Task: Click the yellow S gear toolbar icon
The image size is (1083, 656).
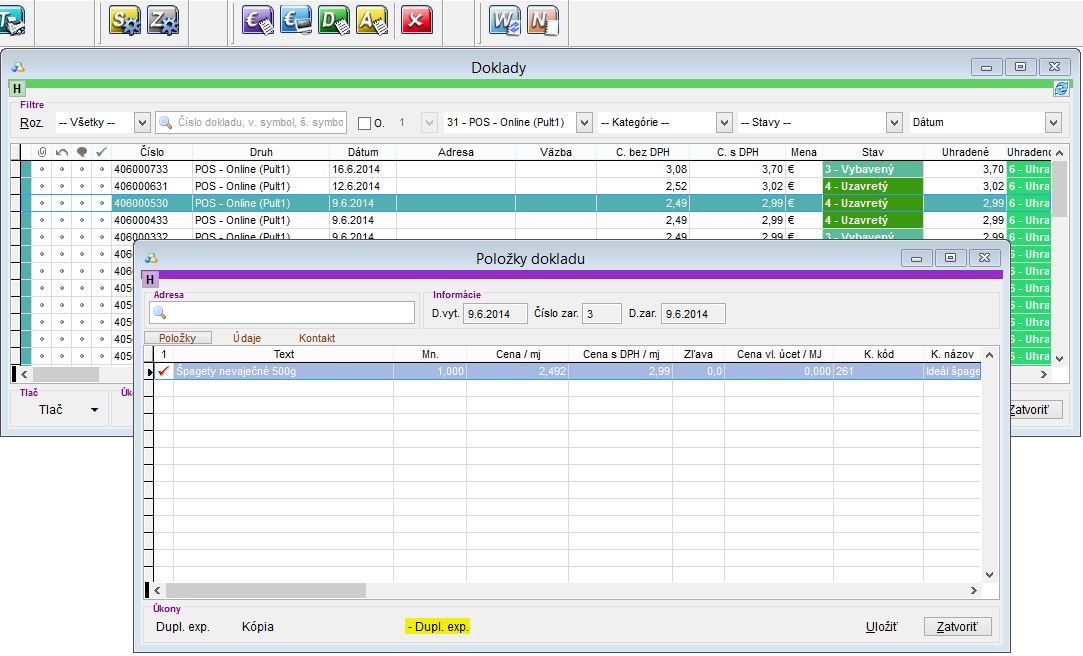Action: (125, 20)
